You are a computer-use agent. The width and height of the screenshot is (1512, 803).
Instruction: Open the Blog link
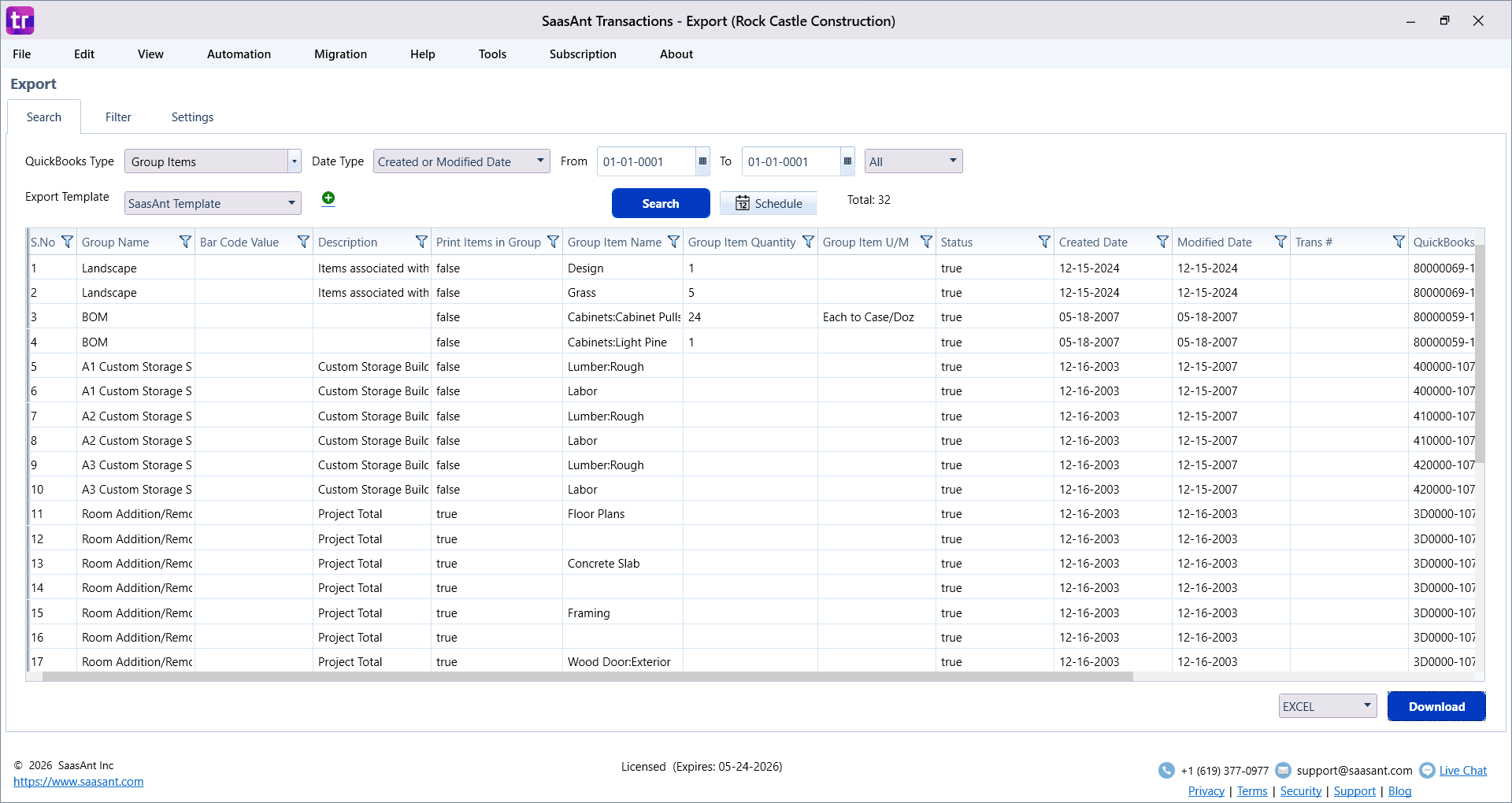(x=1399, y=791)
